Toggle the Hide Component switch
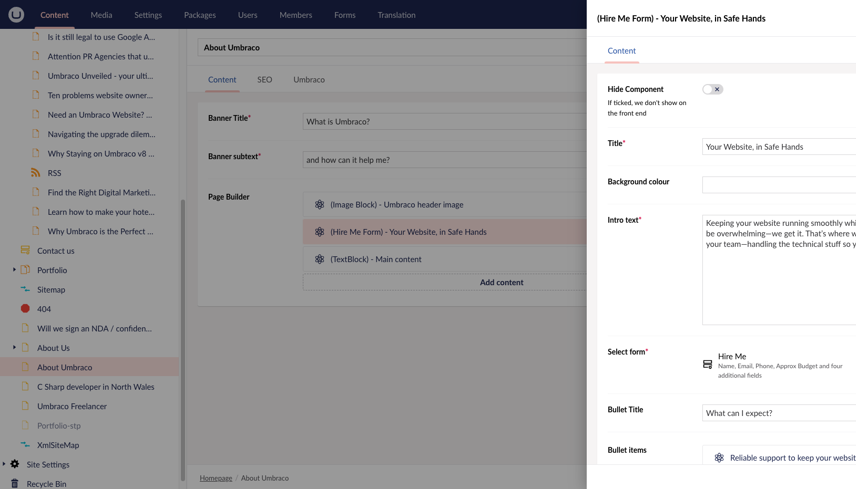The image size is (856, 489). pyautogui.click(x=712, y=89)
